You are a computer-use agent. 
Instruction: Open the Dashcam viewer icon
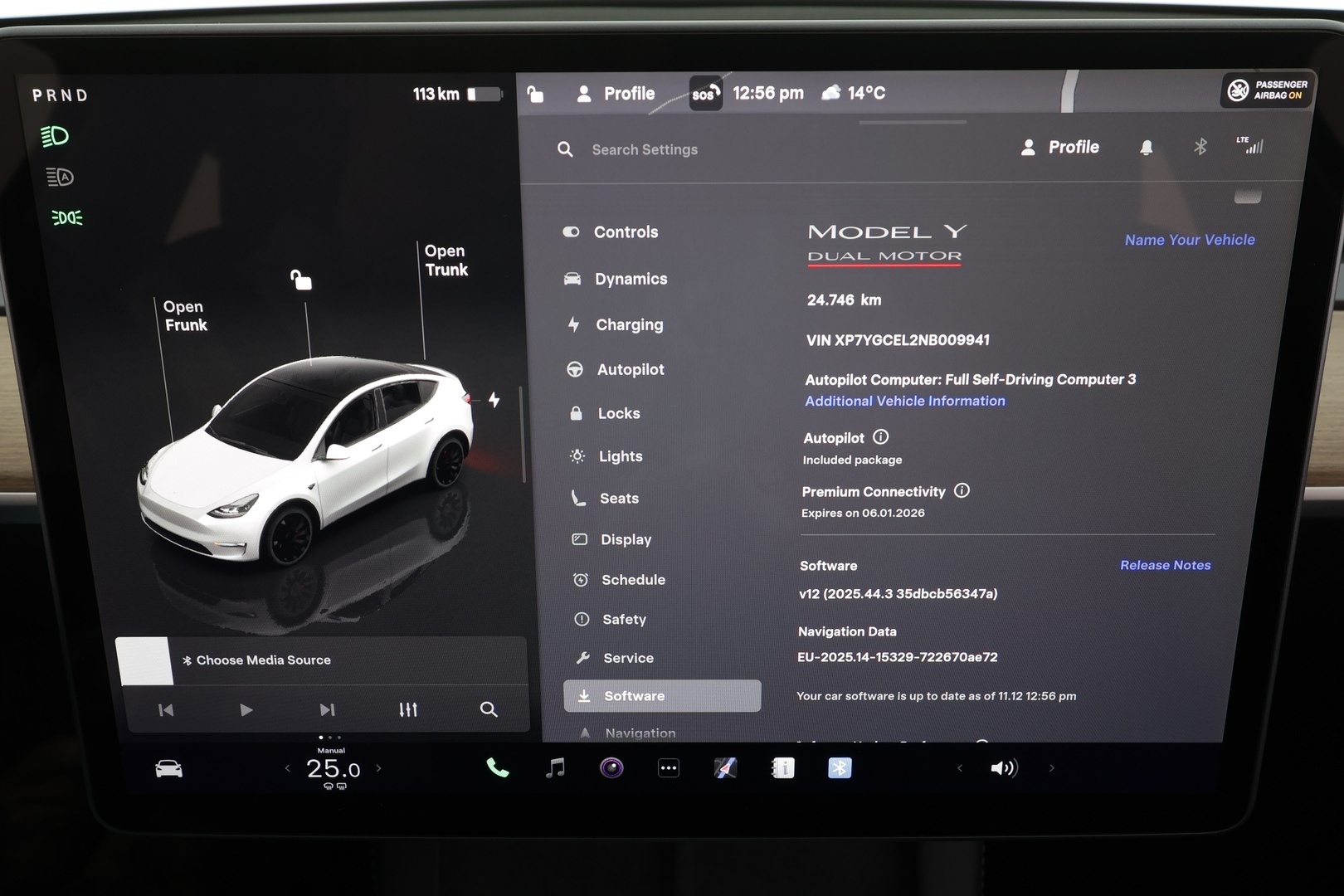point(611,768)
